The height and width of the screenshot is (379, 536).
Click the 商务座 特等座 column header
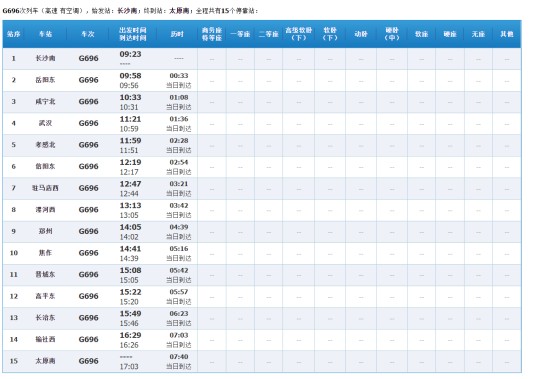[212, 34]
